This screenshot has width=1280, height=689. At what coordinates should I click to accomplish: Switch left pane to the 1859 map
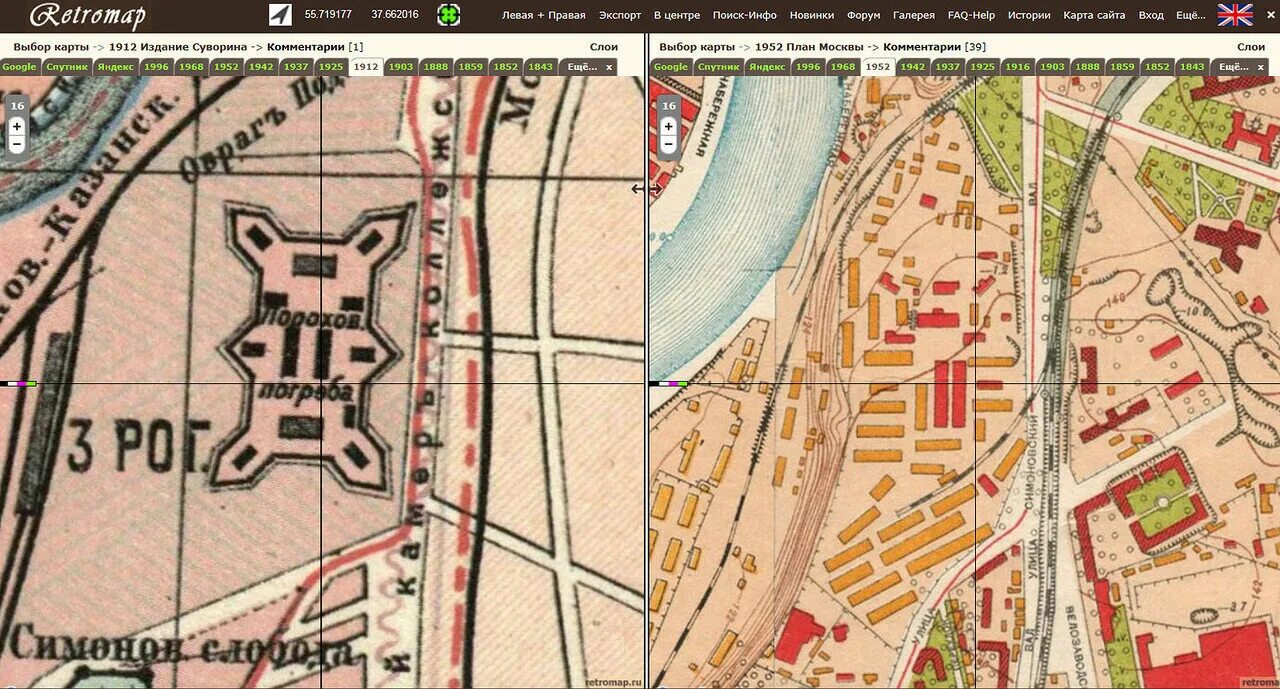tap(471, 67)
